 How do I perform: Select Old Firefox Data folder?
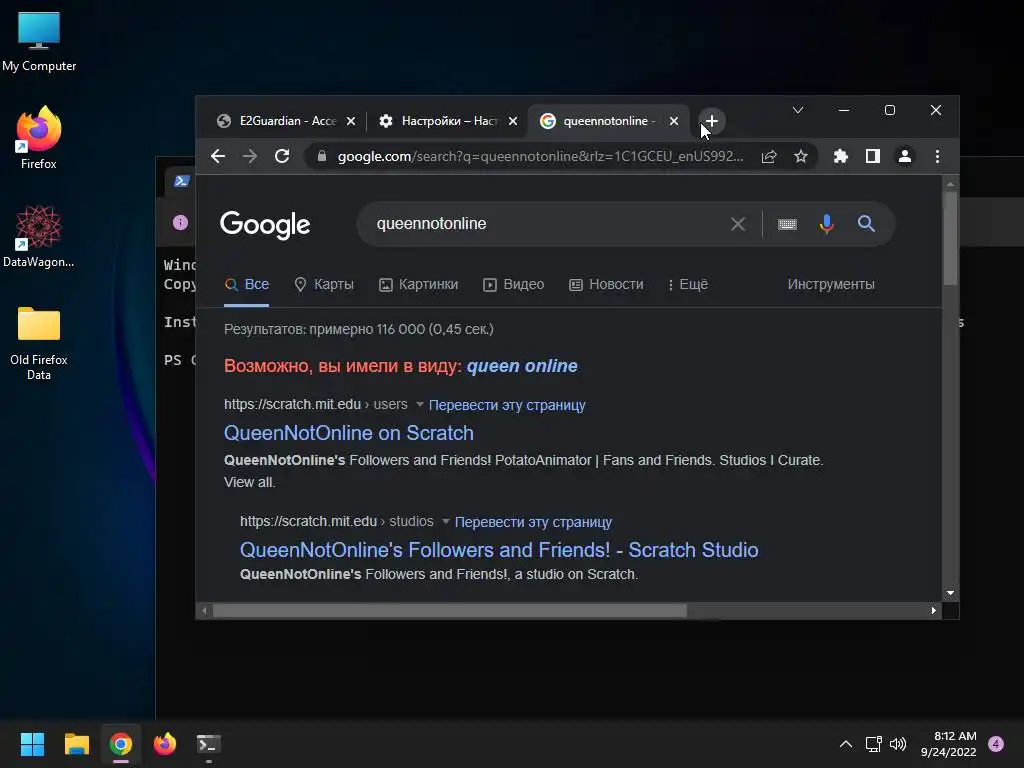(x=39, y=343)
